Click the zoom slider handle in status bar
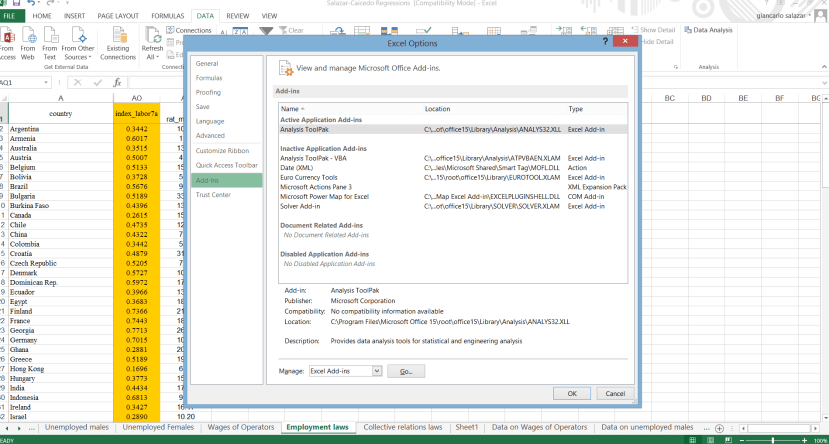The image size is (829, 444). point(773,440)
